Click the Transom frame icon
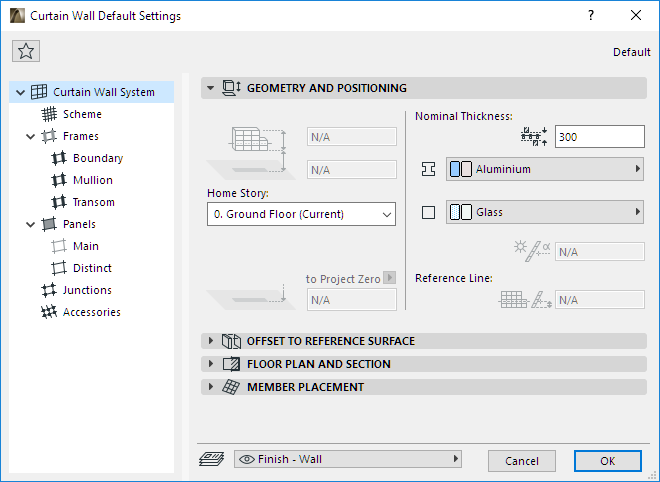The width and height of the screenshot is (660, 482). 59,202
